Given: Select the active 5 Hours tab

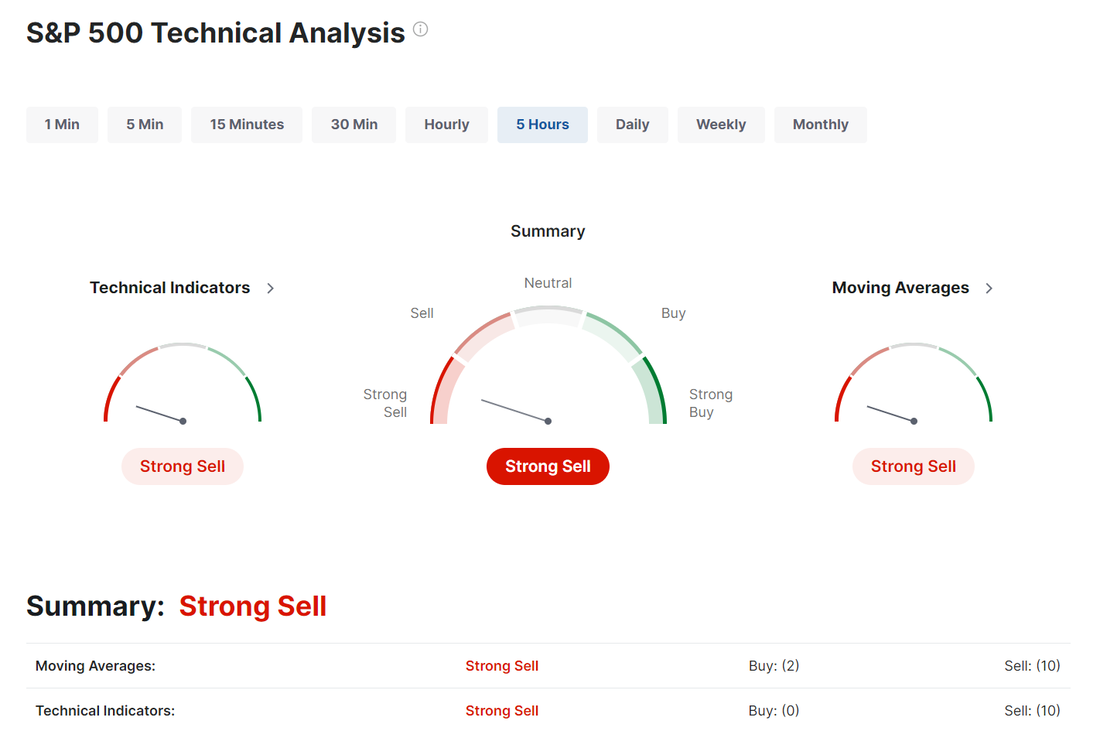Looking at the screenshot, I should point(542,125).
